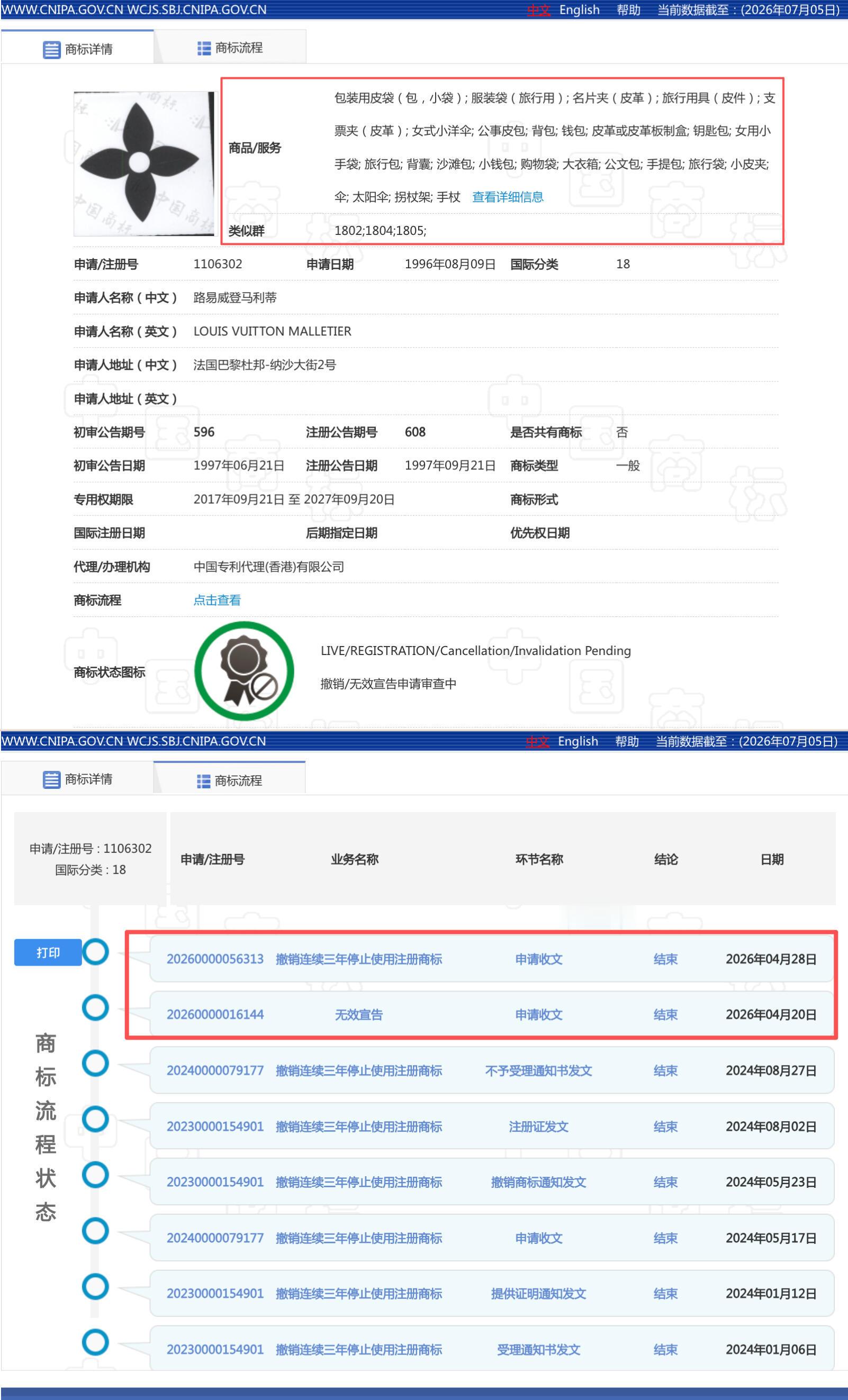Click the 受理通知书发文 step link

tap(538, 1349)
